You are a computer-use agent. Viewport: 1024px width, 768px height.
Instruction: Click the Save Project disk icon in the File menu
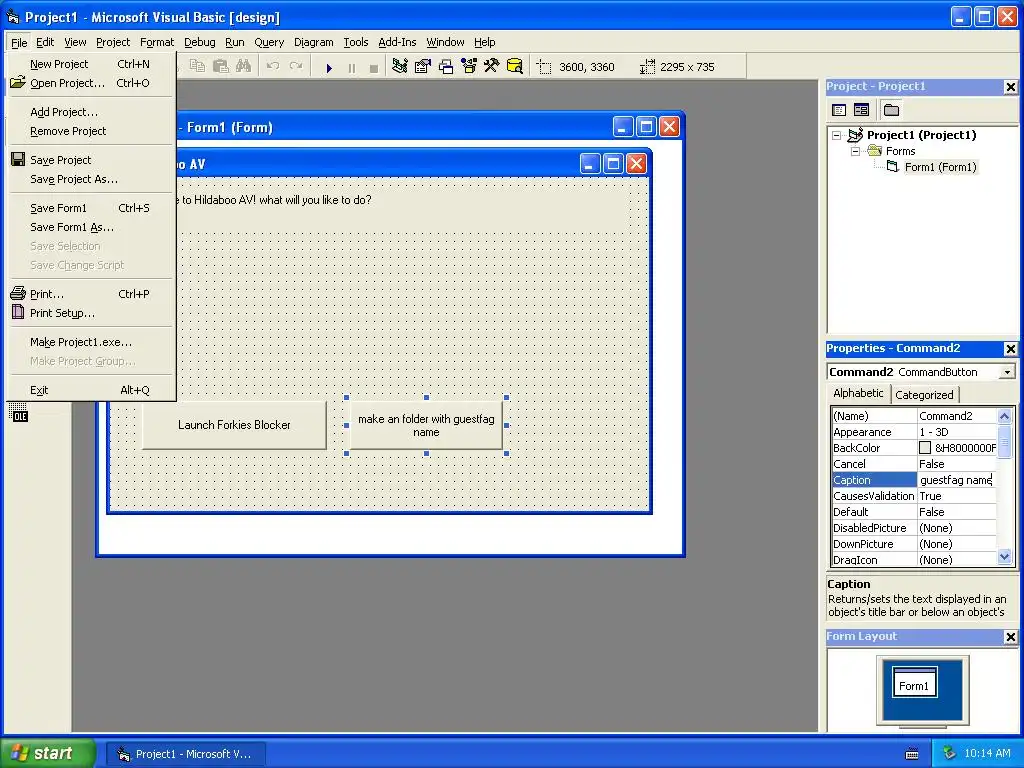[18, 159]
